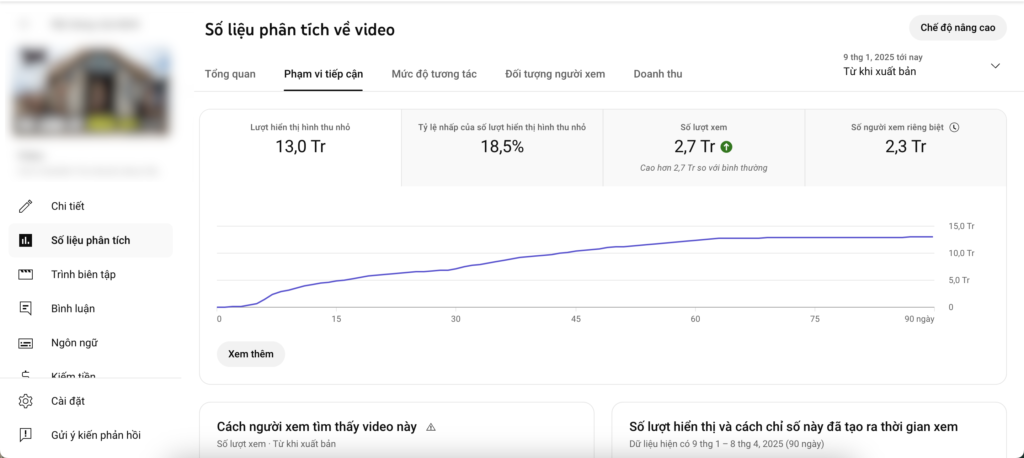Click the pencil icon for Chi tiết
The height and width of the screenshot is (458, 1024).
tap(27, 206)
